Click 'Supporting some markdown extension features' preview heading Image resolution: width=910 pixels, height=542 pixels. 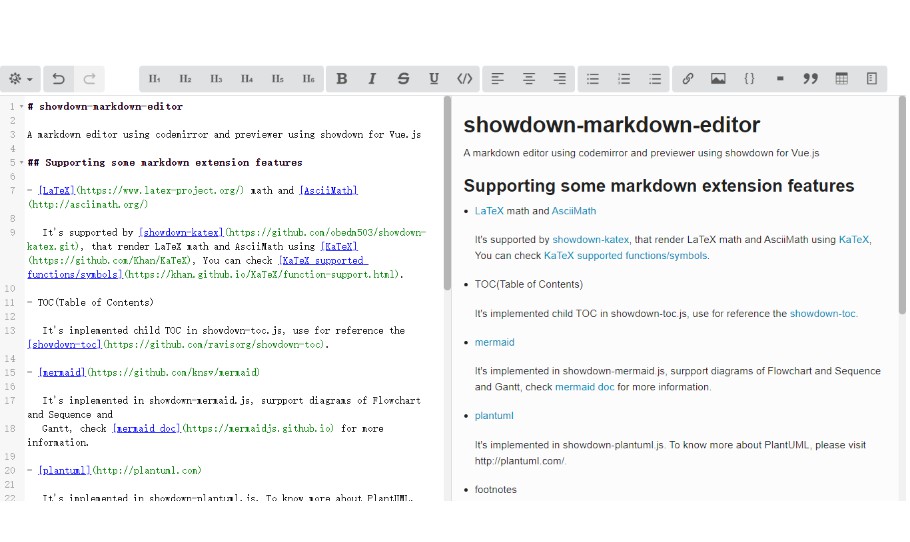click(x=659, y=186)
